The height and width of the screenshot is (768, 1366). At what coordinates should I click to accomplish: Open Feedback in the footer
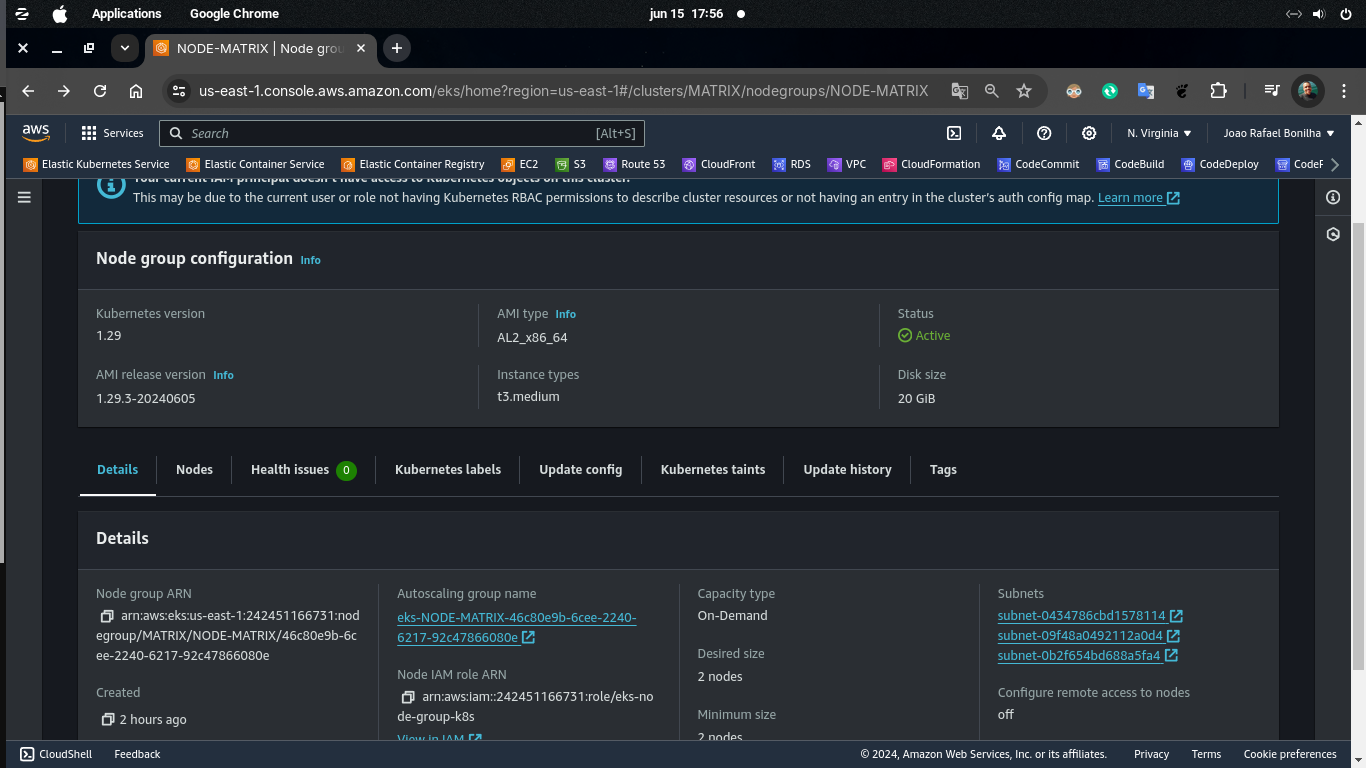[137, 754]
